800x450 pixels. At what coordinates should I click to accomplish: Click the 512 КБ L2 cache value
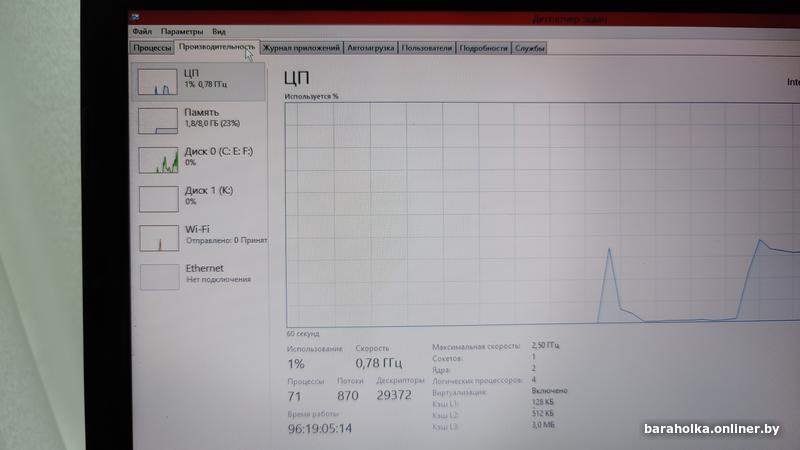[542, 413]
